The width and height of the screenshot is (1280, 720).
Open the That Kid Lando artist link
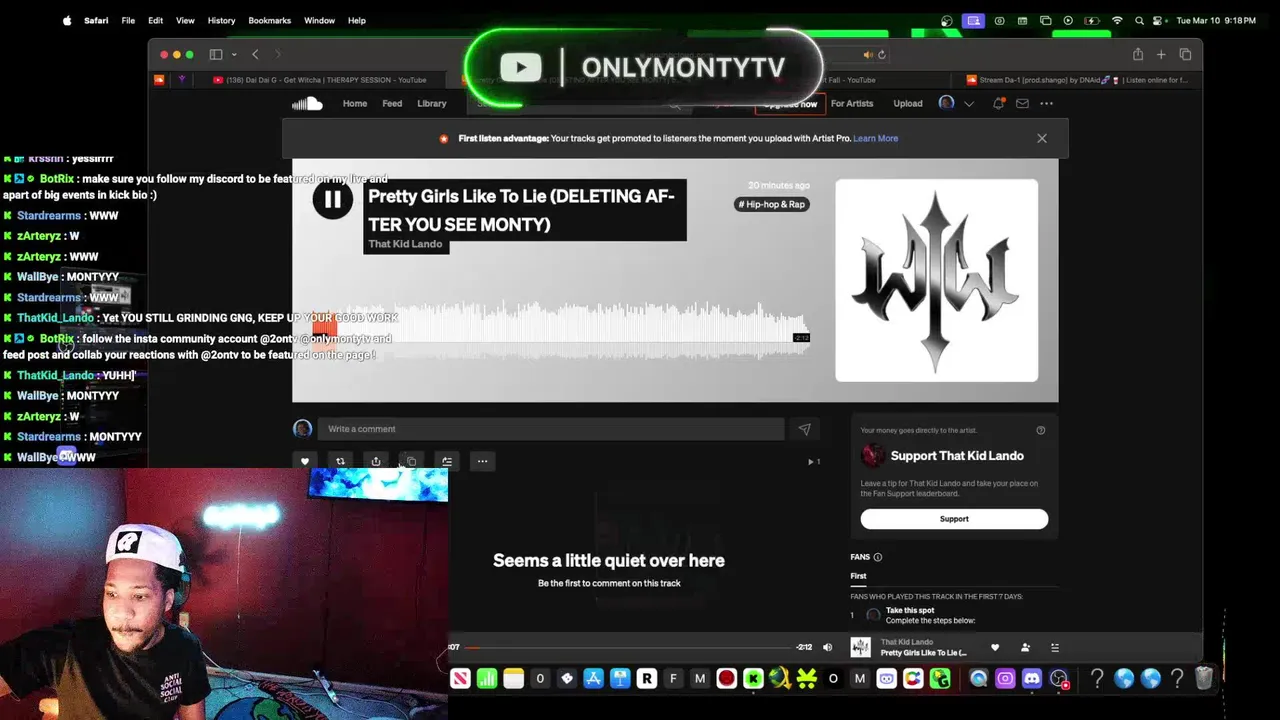coord(405,244)
